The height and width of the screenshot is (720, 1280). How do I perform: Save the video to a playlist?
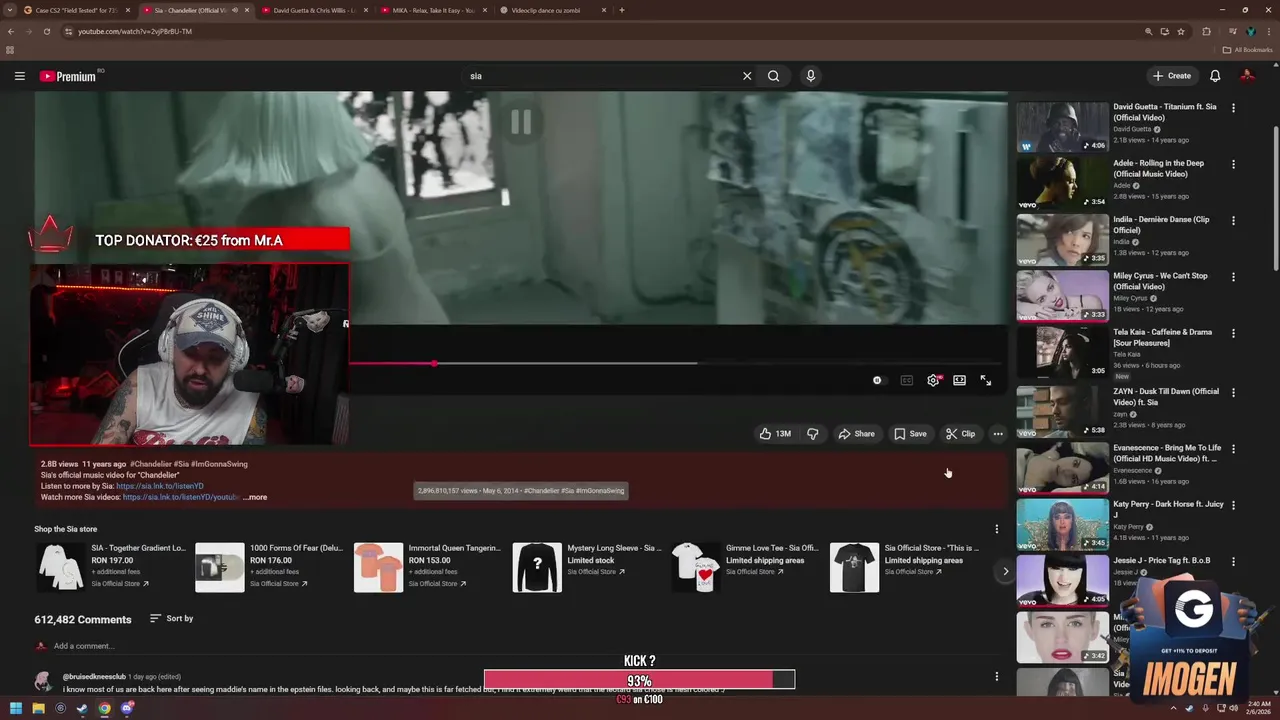910,434
